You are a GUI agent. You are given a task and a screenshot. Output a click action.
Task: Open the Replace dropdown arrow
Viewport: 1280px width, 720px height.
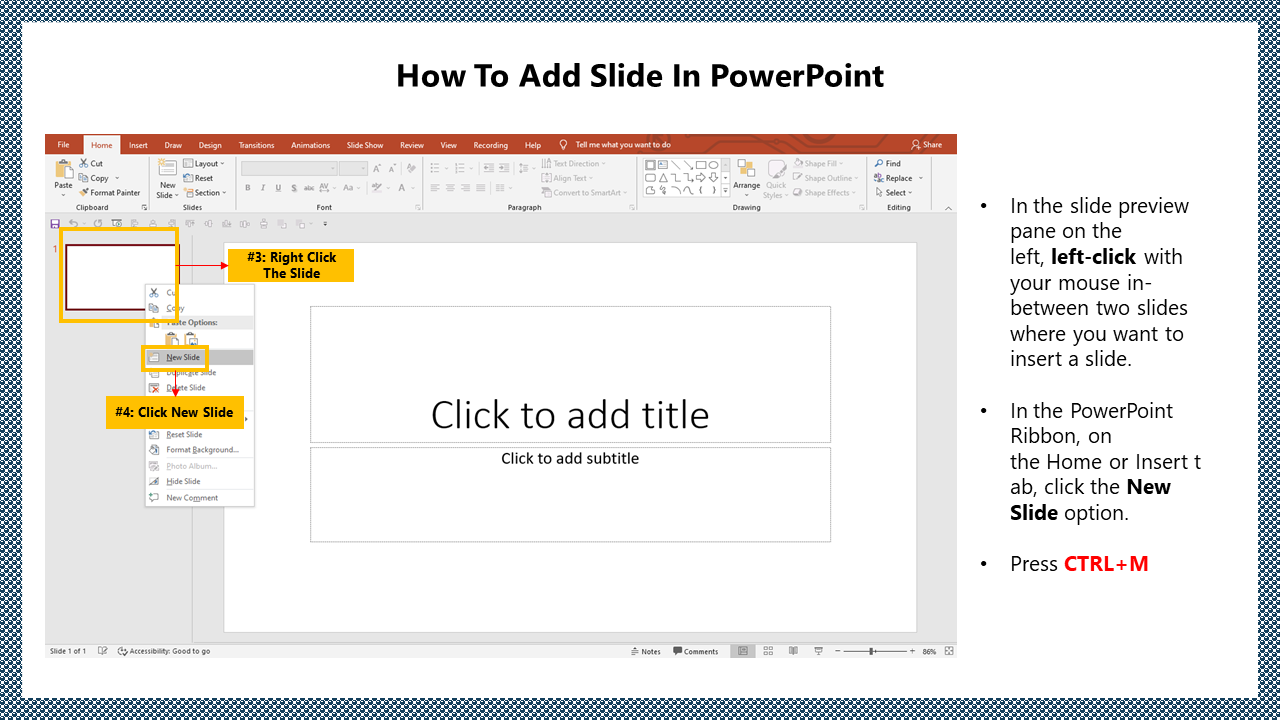(920, 178)
